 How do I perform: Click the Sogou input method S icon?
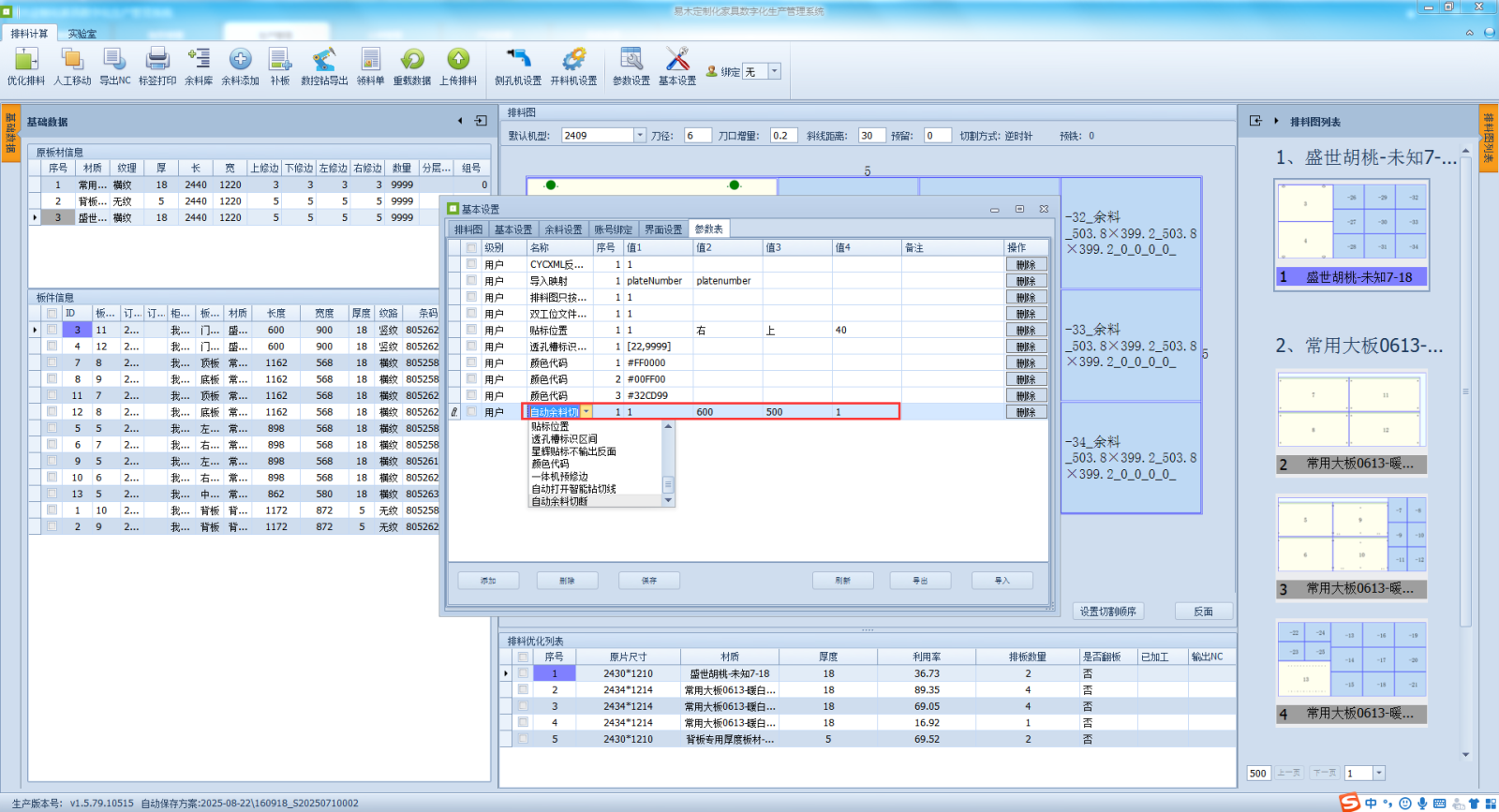1349,803
